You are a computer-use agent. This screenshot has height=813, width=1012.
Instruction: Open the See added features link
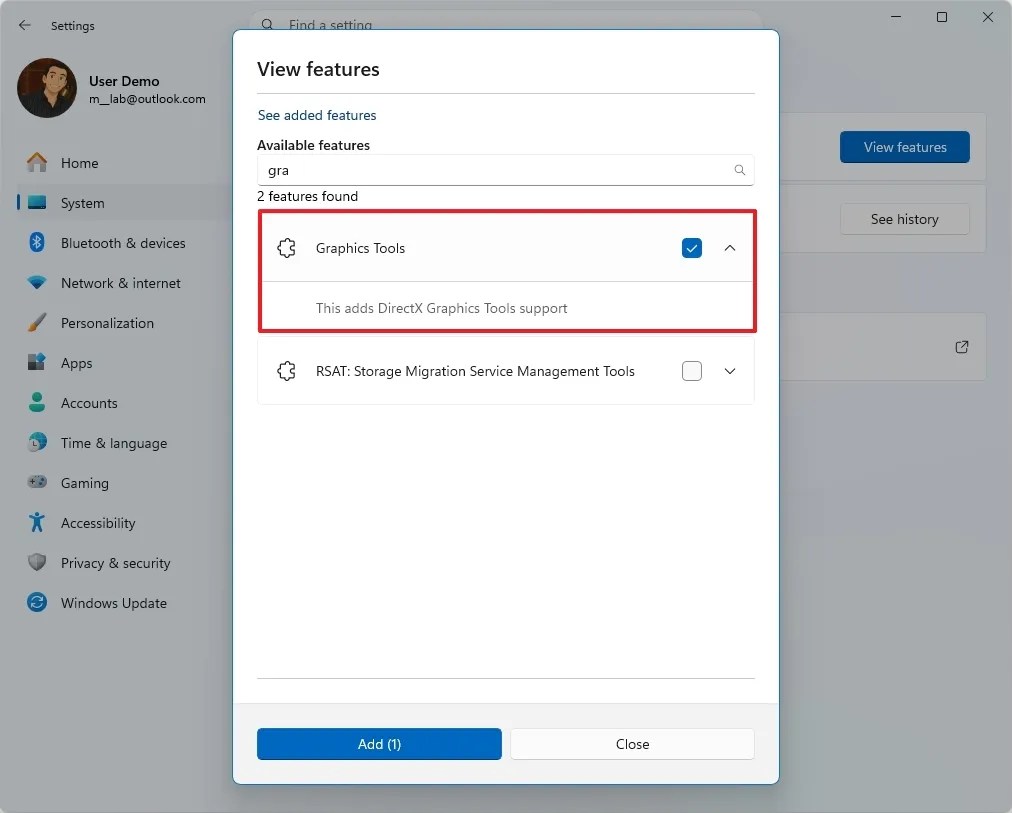click(316, 115)
